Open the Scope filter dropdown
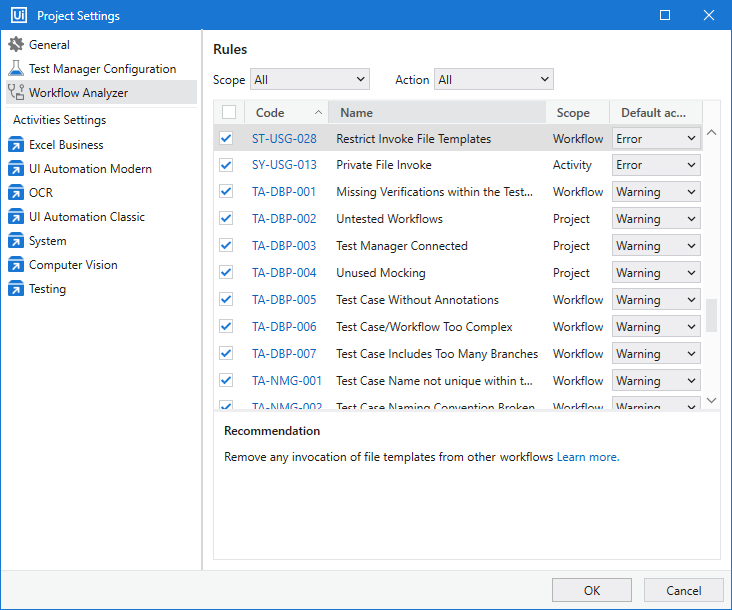The image size is (732, 610). (x=309, y=80)
